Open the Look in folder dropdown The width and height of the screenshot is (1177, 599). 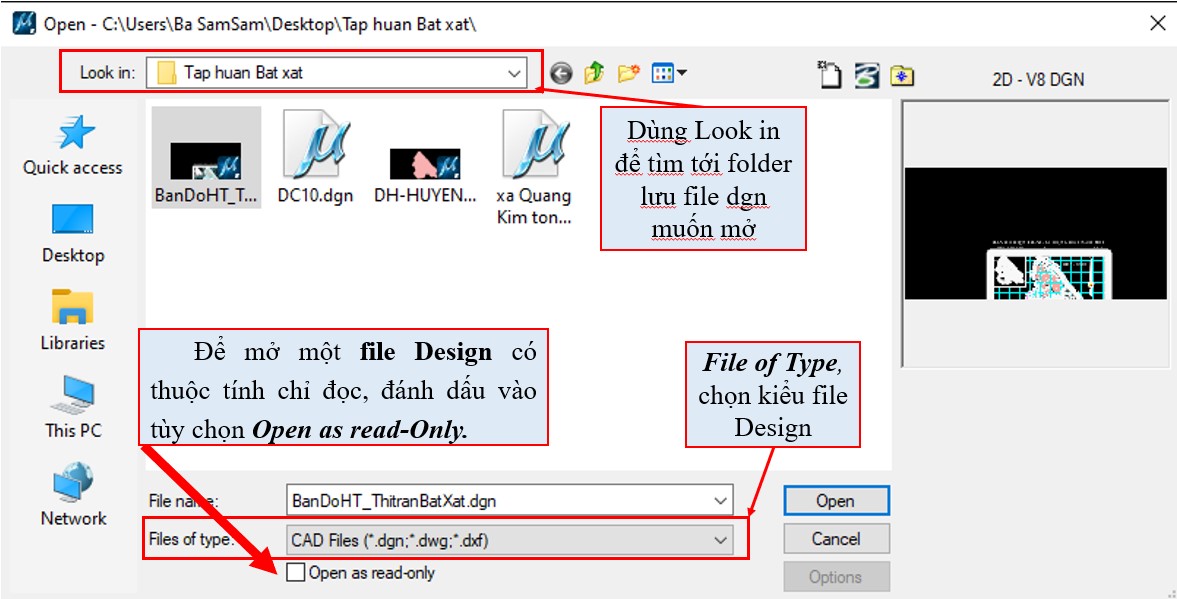coord(514,72)
